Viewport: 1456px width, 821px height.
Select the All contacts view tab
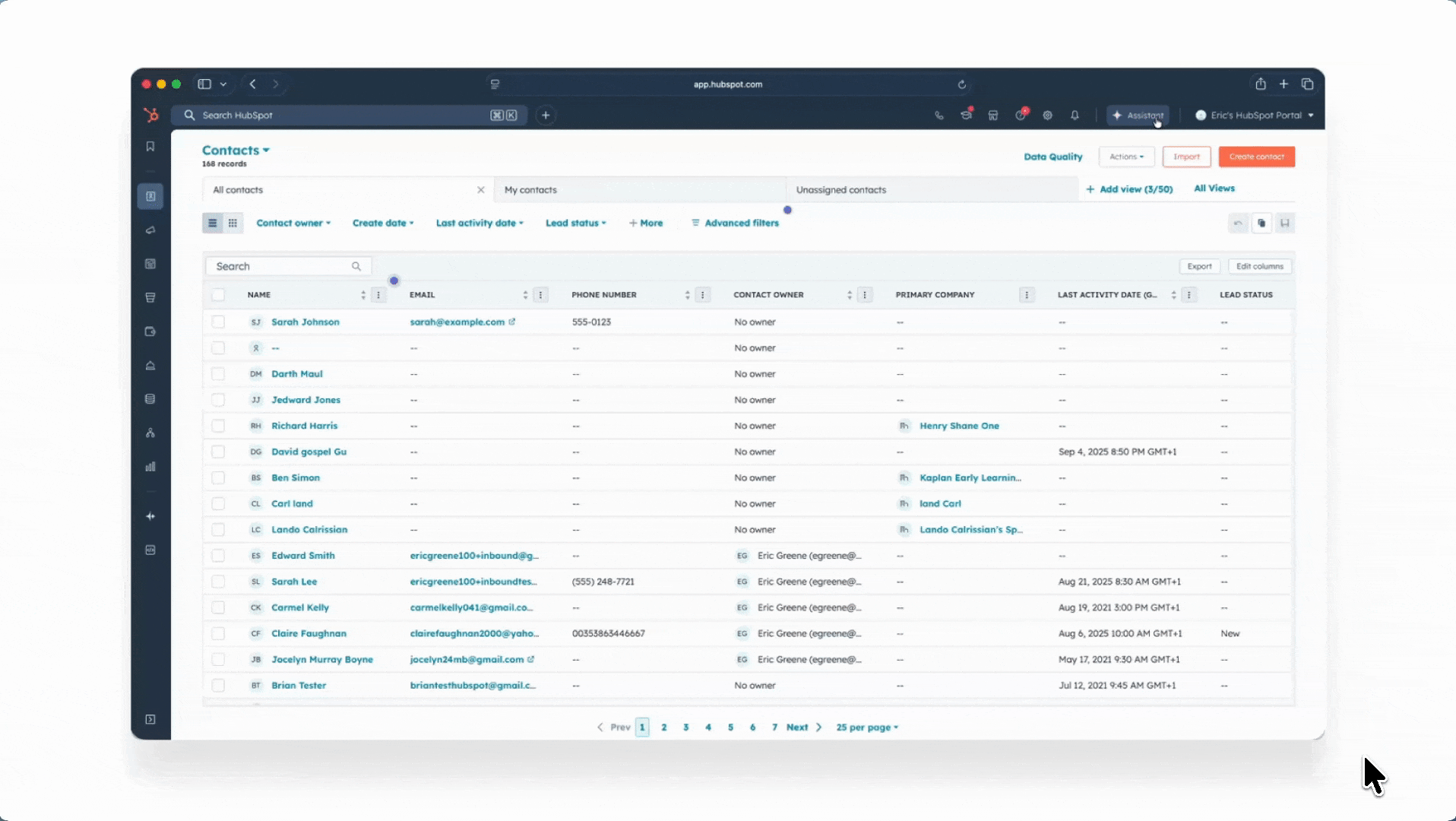348,190
